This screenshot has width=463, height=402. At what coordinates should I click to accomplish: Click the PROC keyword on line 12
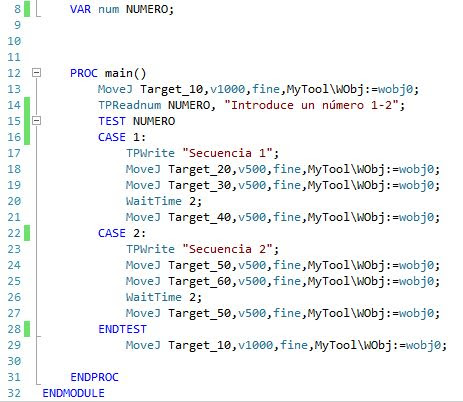pos(84,73)
